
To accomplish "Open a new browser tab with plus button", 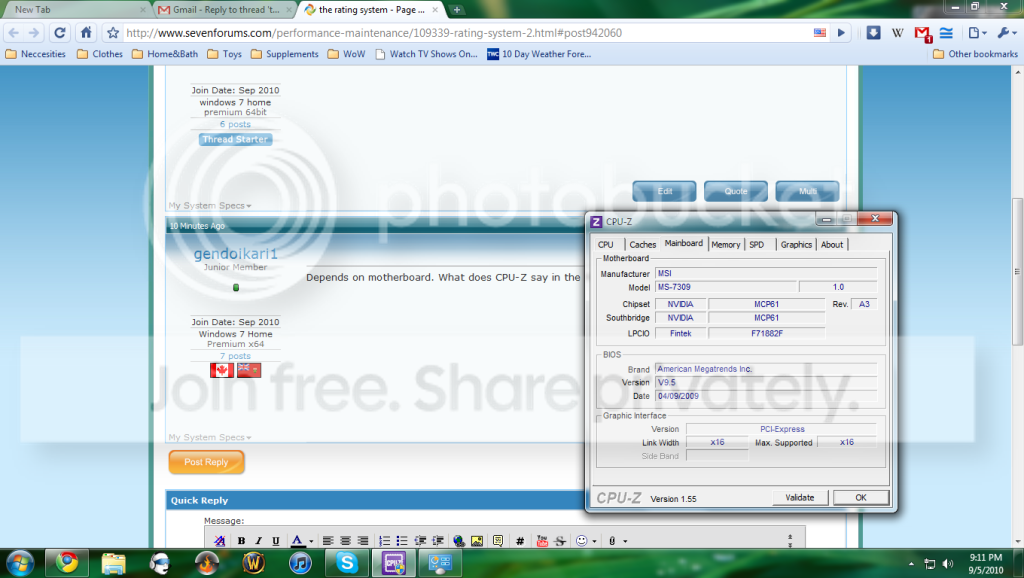I will [457, 10].
